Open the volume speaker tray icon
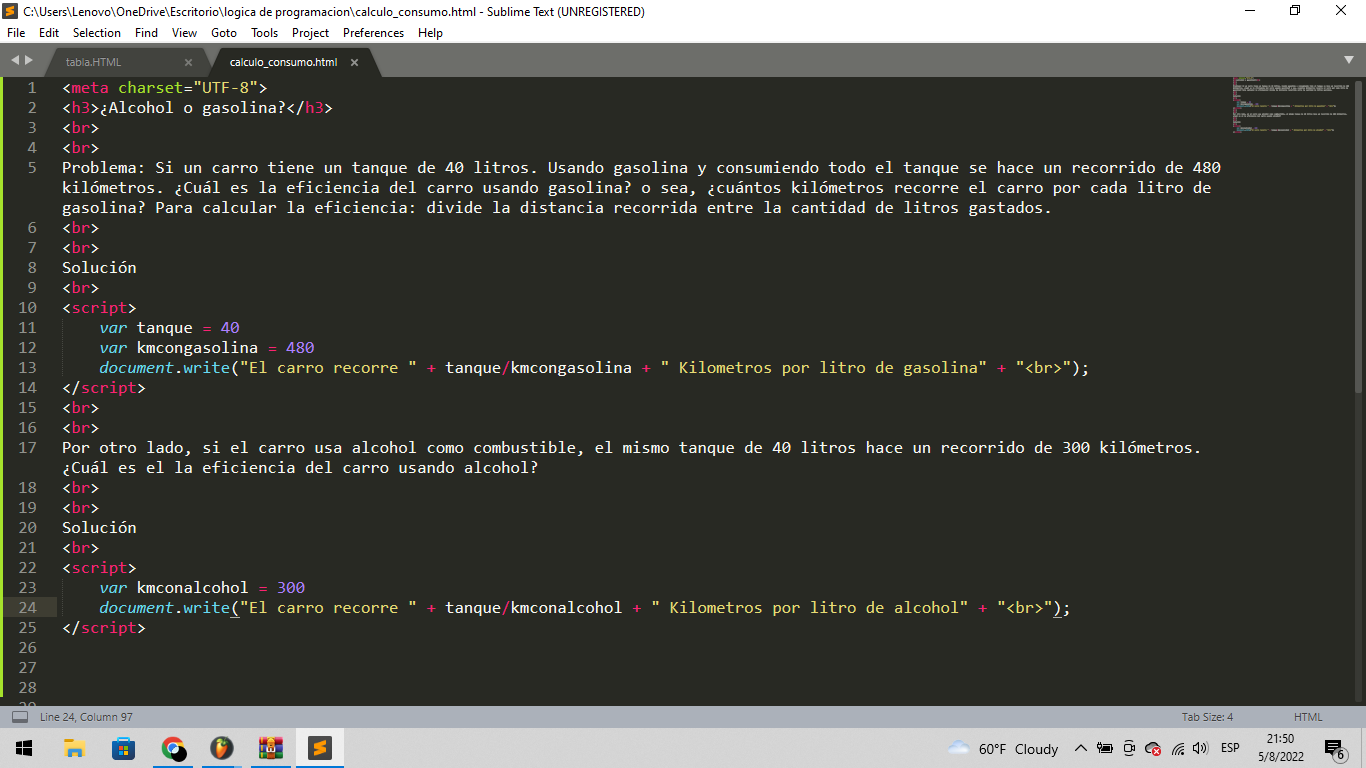 (1201, 748)
